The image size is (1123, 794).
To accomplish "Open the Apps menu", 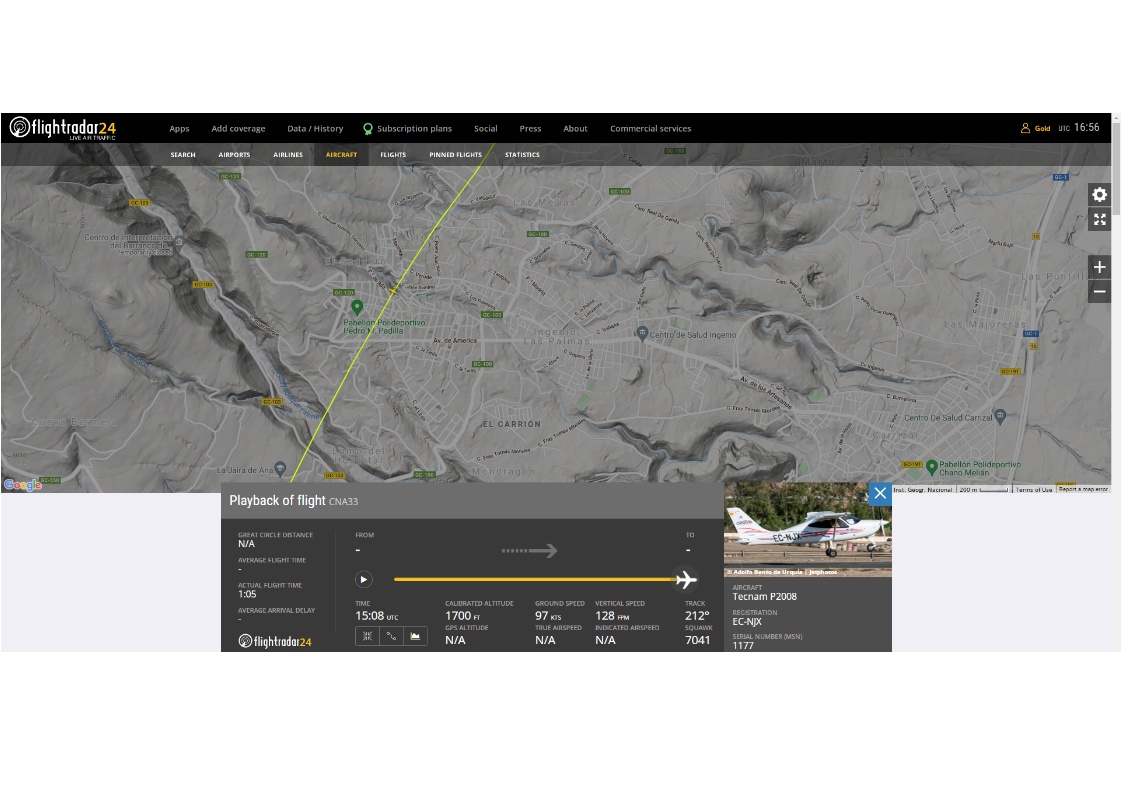I will [179, 129].
